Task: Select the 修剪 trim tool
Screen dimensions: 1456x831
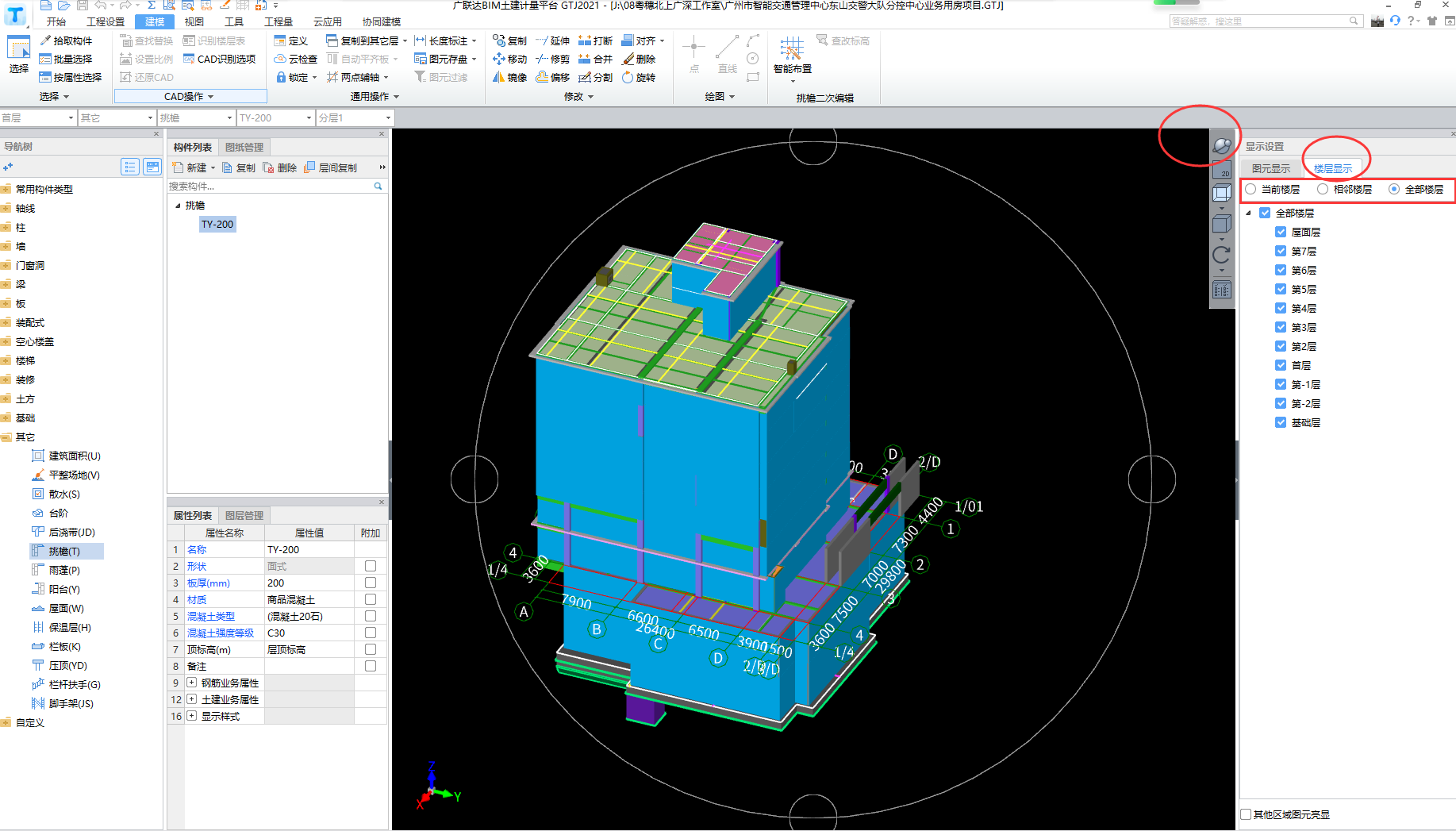Action: click(x=552, y=59)
